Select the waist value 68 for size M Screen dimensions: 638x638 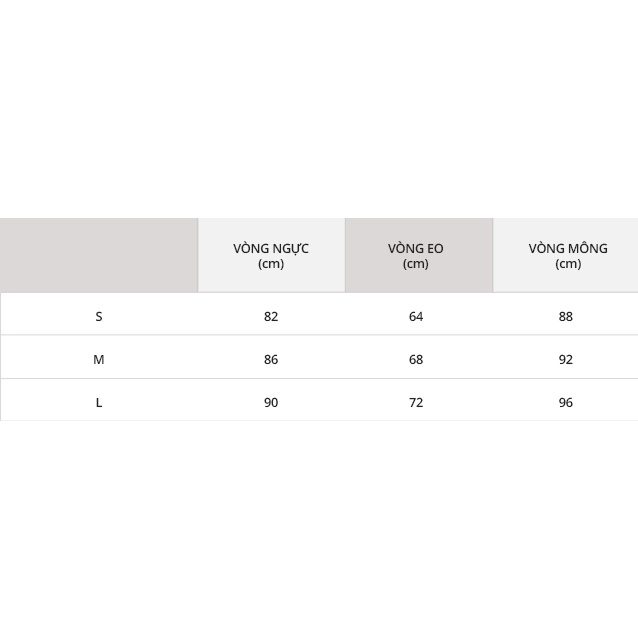(x=416, y=359)
